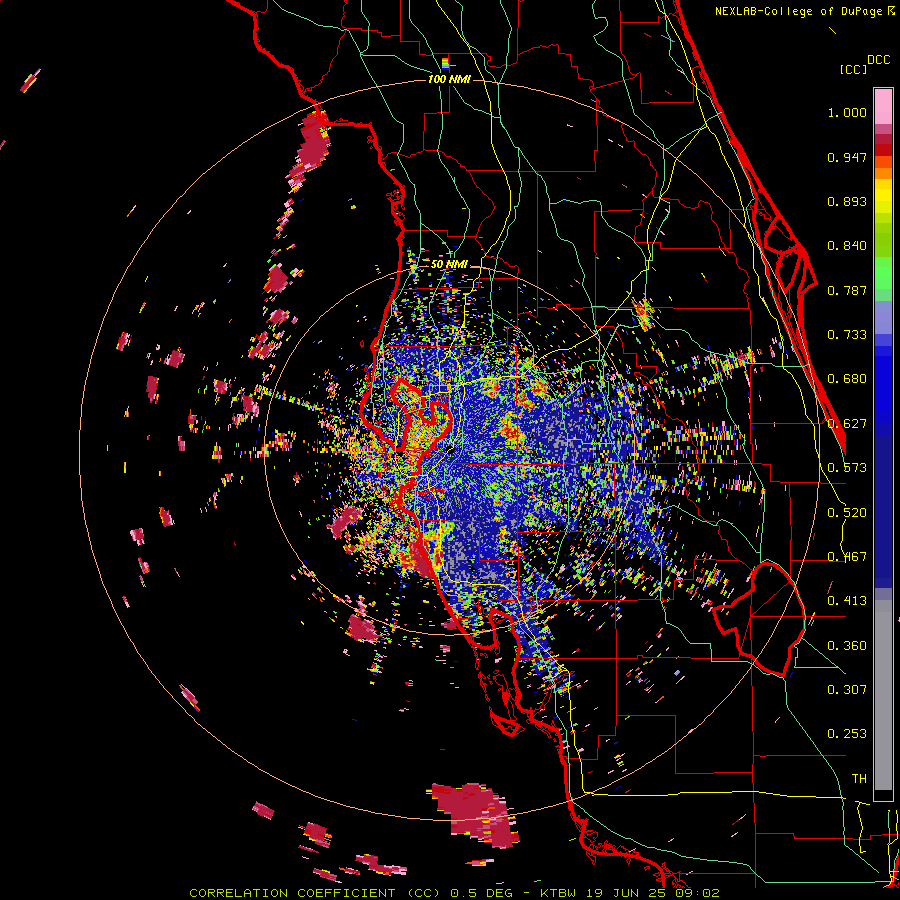Screen dimensions: 900x900
Task: Click the 0.947 legend value
Action: pyautogui.click(x=847, y=157)
